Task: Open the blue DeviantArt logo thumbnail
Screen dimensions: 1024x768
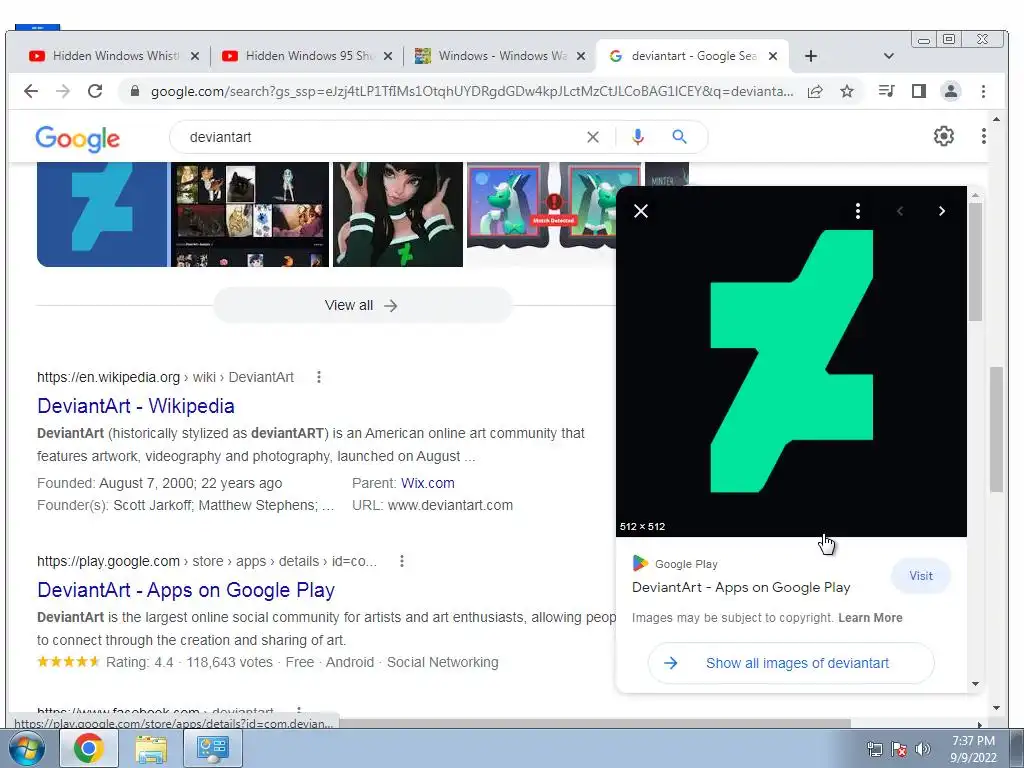Action: pos(103,214)
